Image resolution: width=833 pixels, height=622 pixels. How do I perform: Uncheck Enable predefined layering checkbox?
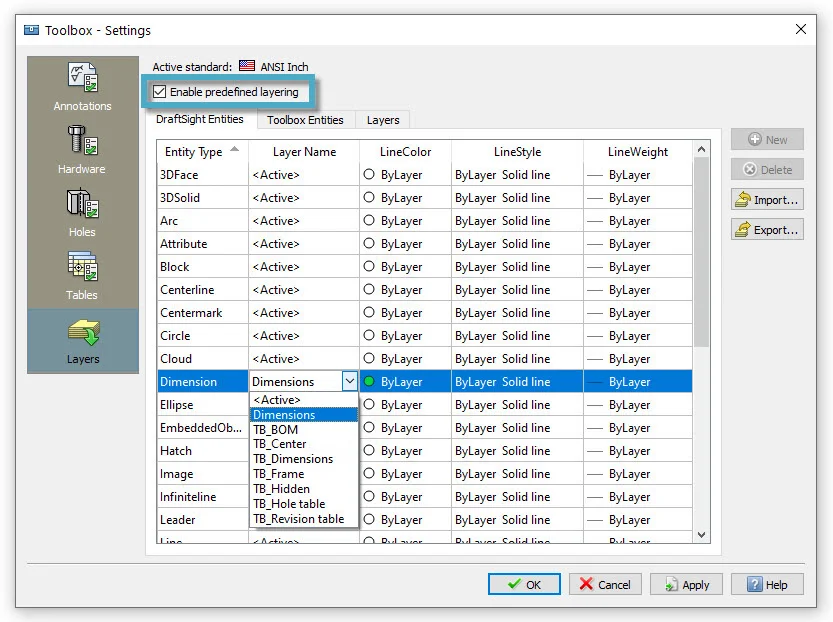click(160, 92)
